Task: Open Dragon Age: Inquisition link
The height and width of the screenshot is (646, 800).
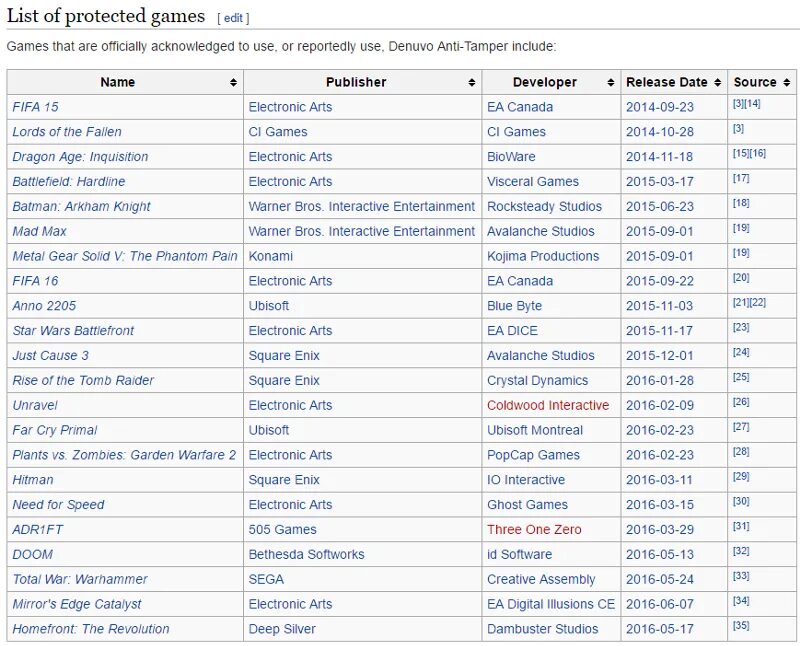Action: point(80,157)
